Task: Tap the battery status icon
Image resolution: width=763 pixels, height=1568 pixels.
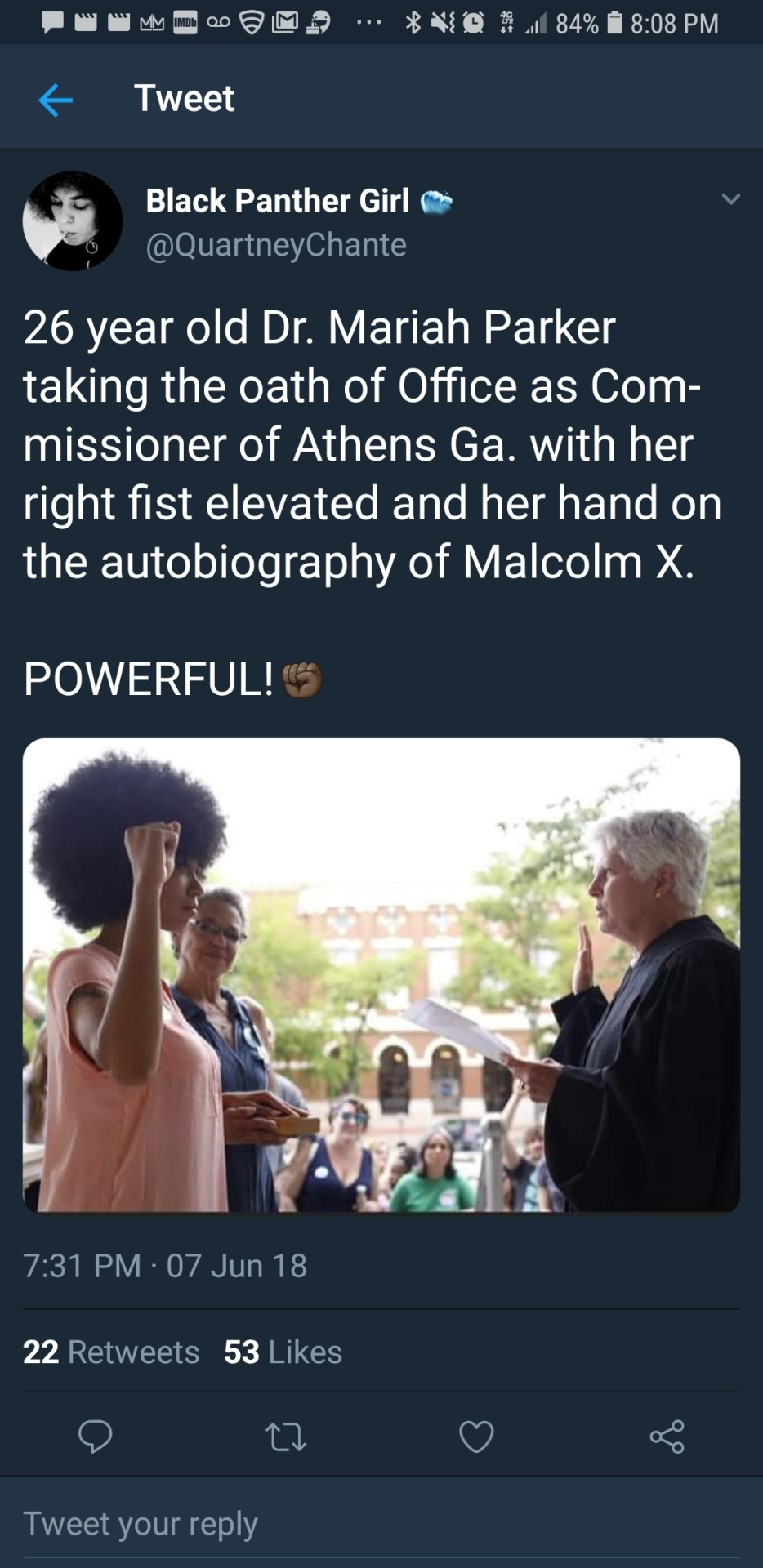Action: click(616, 23)
